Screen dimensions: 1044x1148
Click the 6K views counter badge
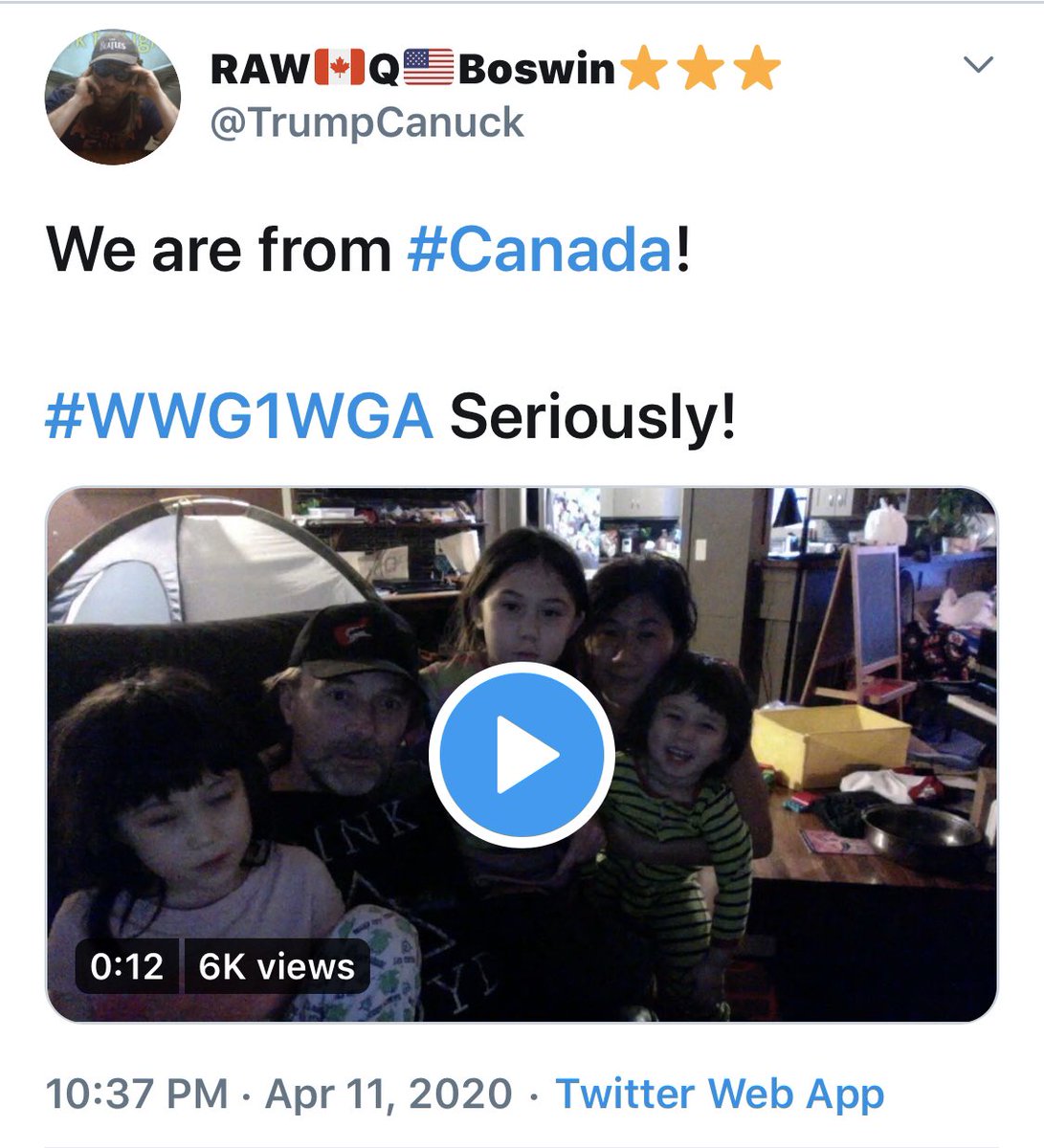pyautogui.click(x=277, y=966)
